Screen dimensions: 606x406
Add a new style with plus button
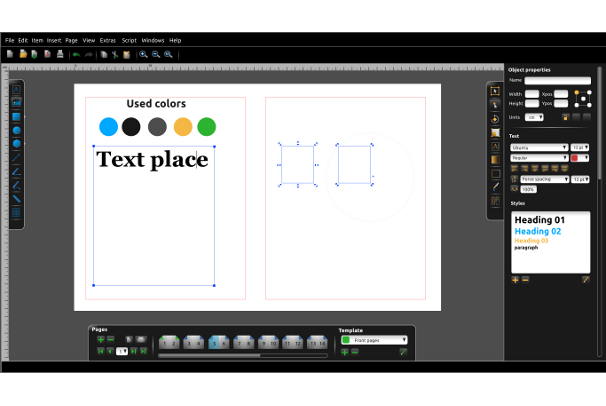pos(515,280)
